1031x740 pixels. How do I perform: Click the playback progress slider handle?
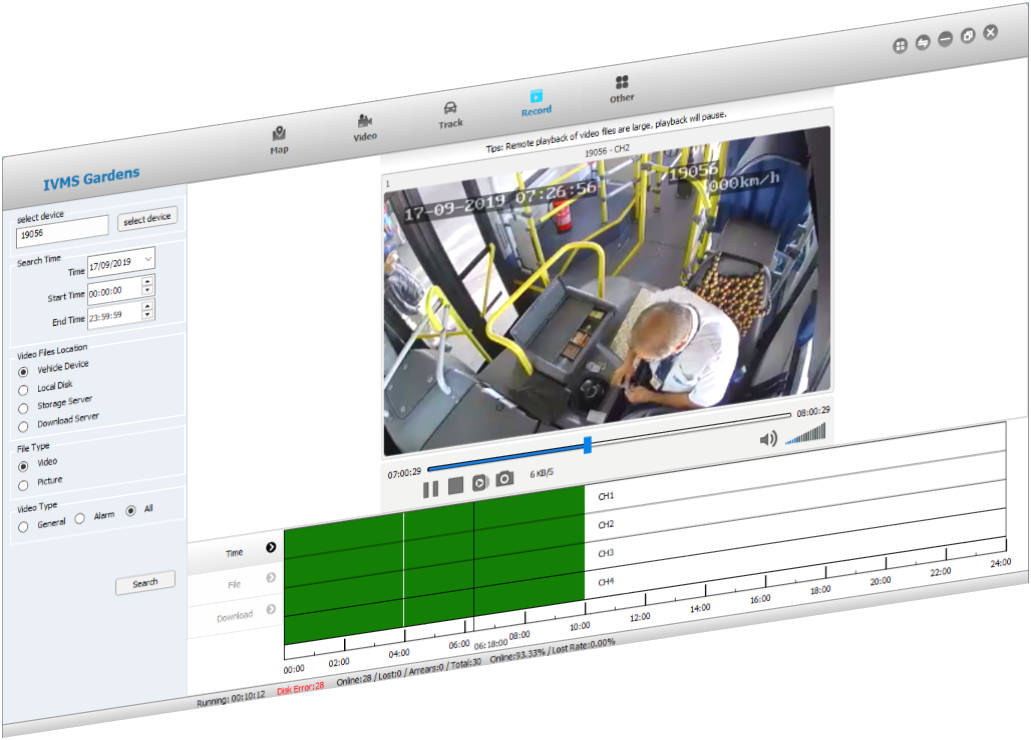587,445
